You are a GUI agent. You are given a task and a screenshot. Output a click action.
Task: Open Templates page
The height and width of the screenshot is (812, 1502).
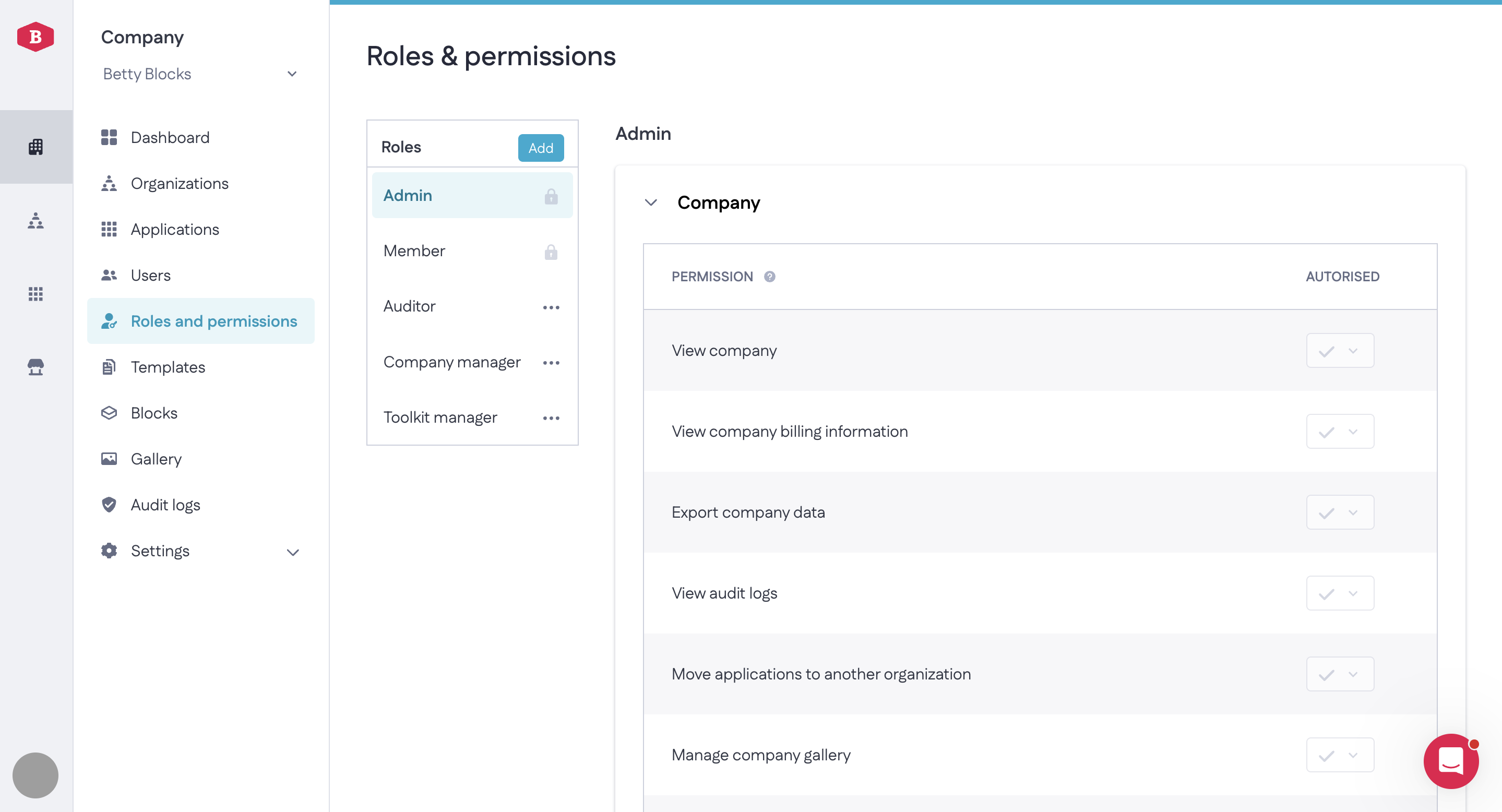coord(200,367)
